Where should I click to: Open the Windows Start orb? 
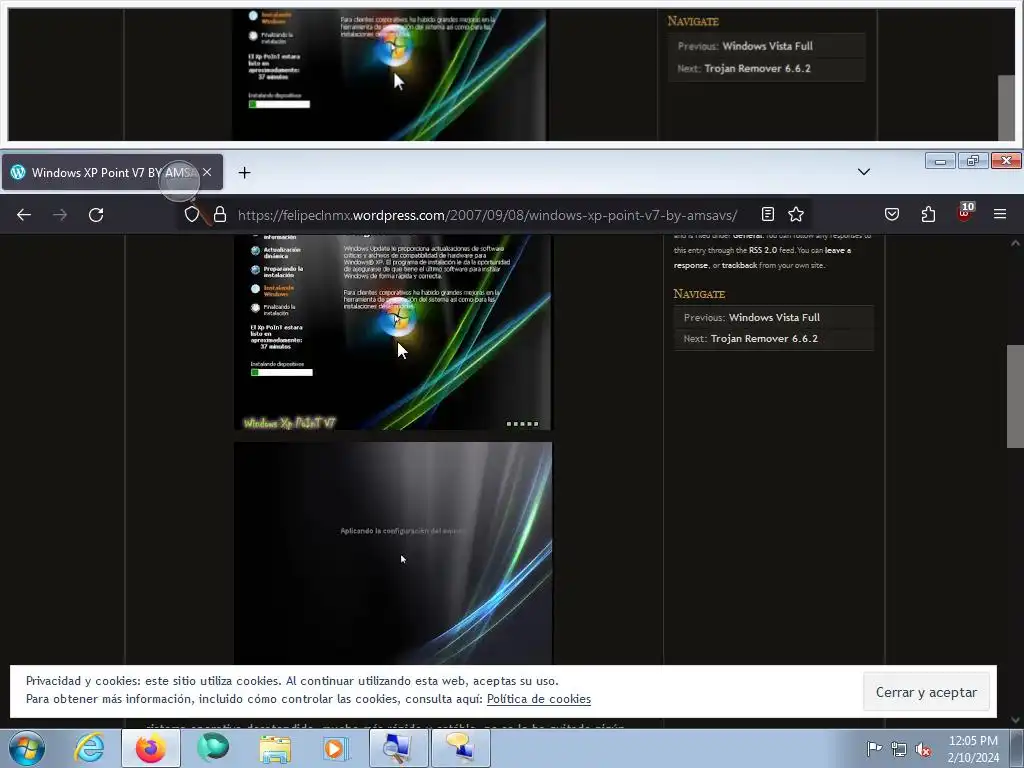(x=27, y=748)
